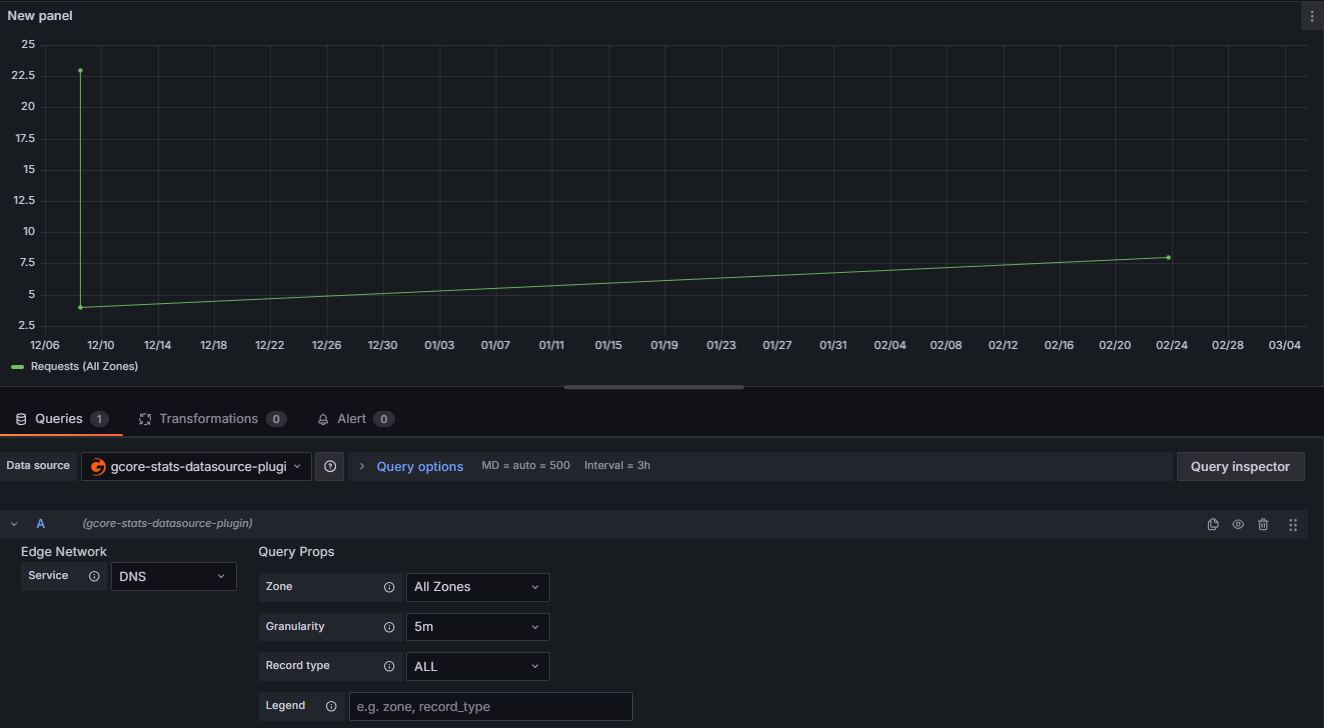
Task: Delete query A with trash icon
Action: 1263,524
